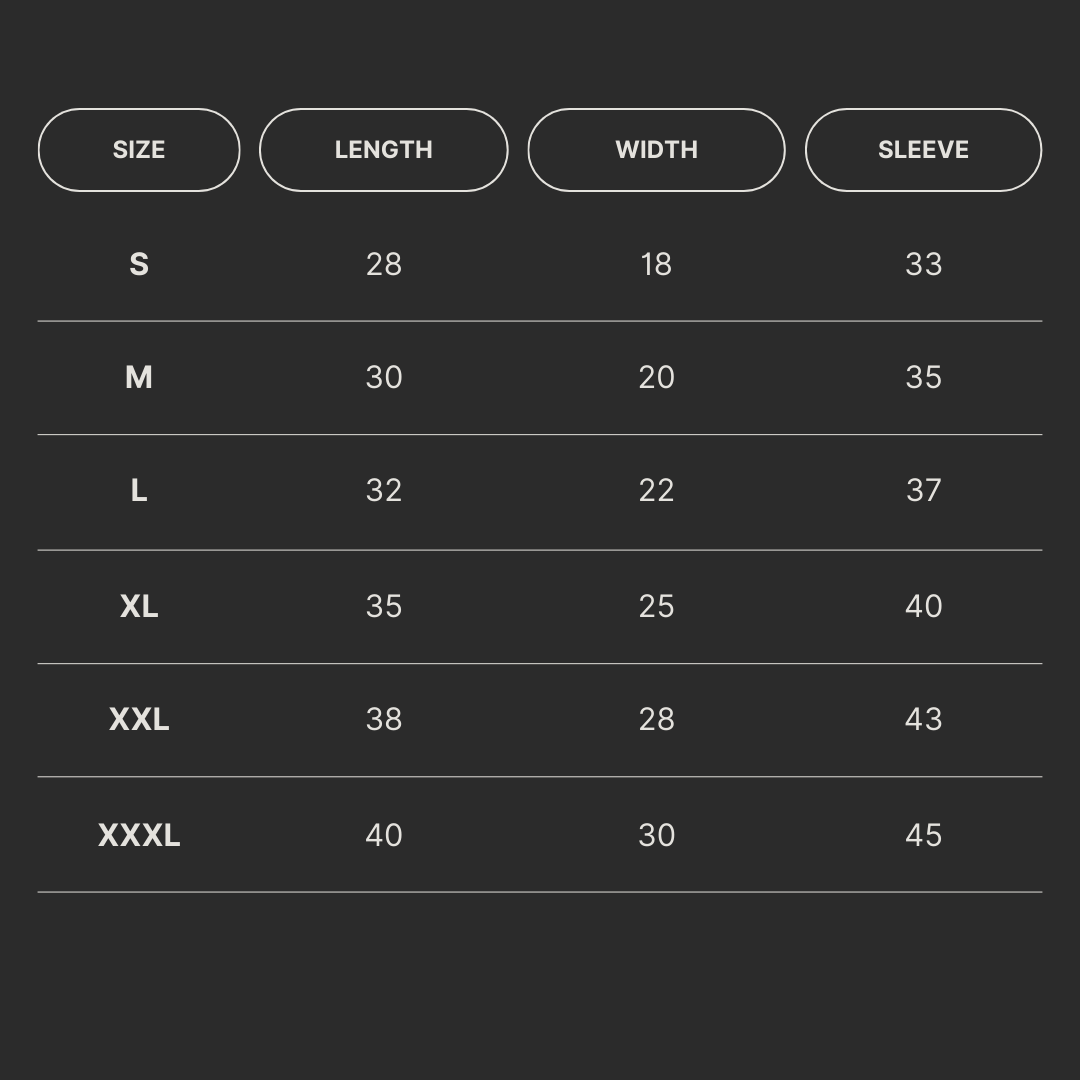Image resolution: width=1080 pixels, height=1080 pixels.
Task: Click the LENGTH column header pill
Action: 383,150
